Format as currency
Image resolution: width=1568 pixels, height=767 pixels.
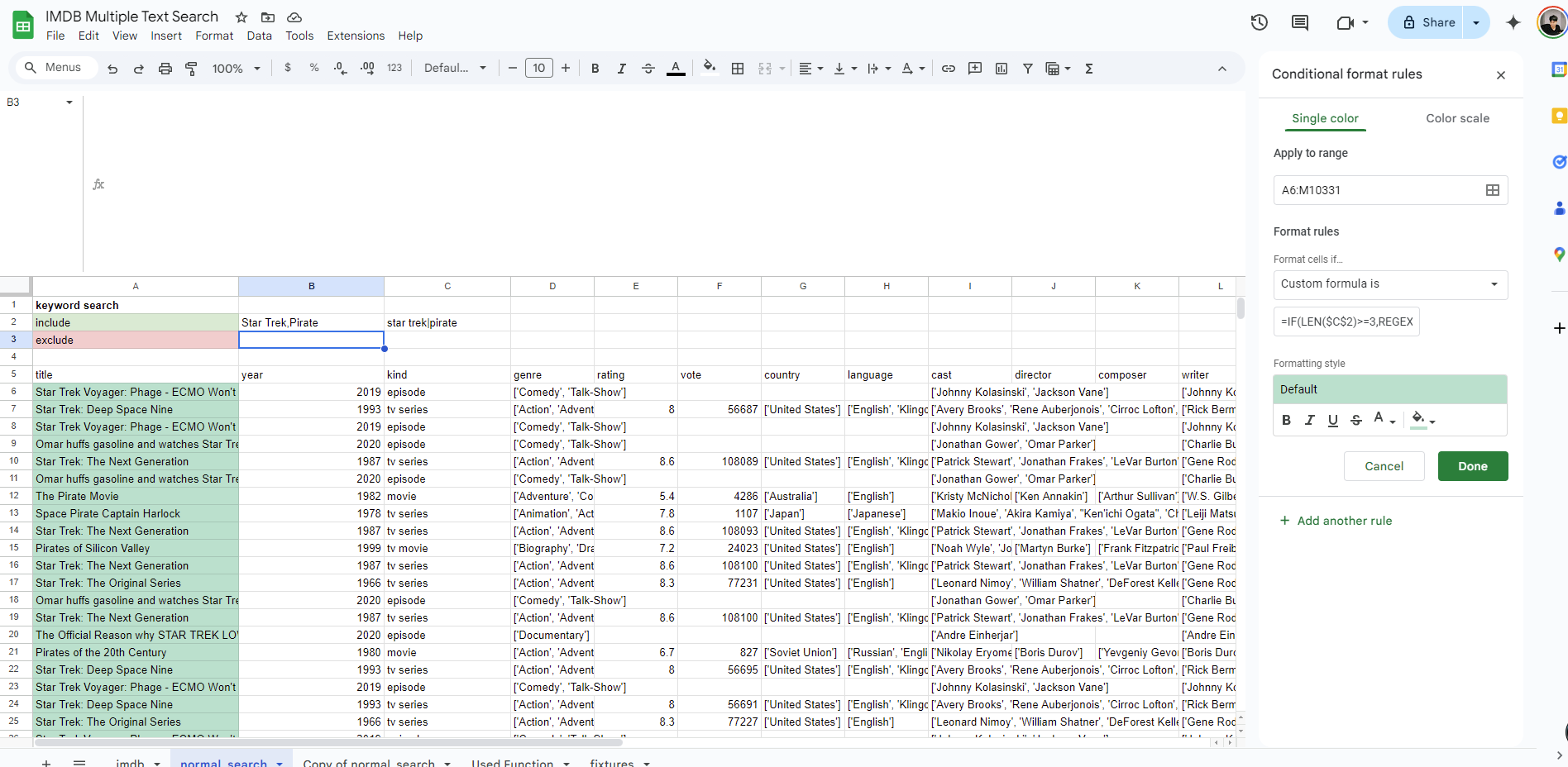(288, 68)
